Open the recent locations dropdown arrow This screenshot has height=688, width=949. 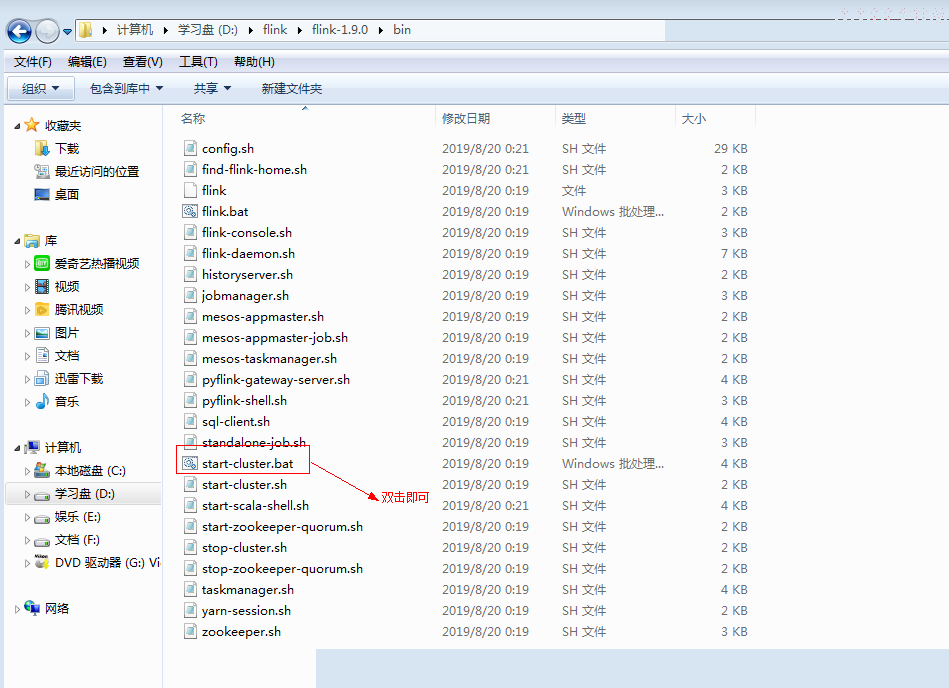[67, 31]
